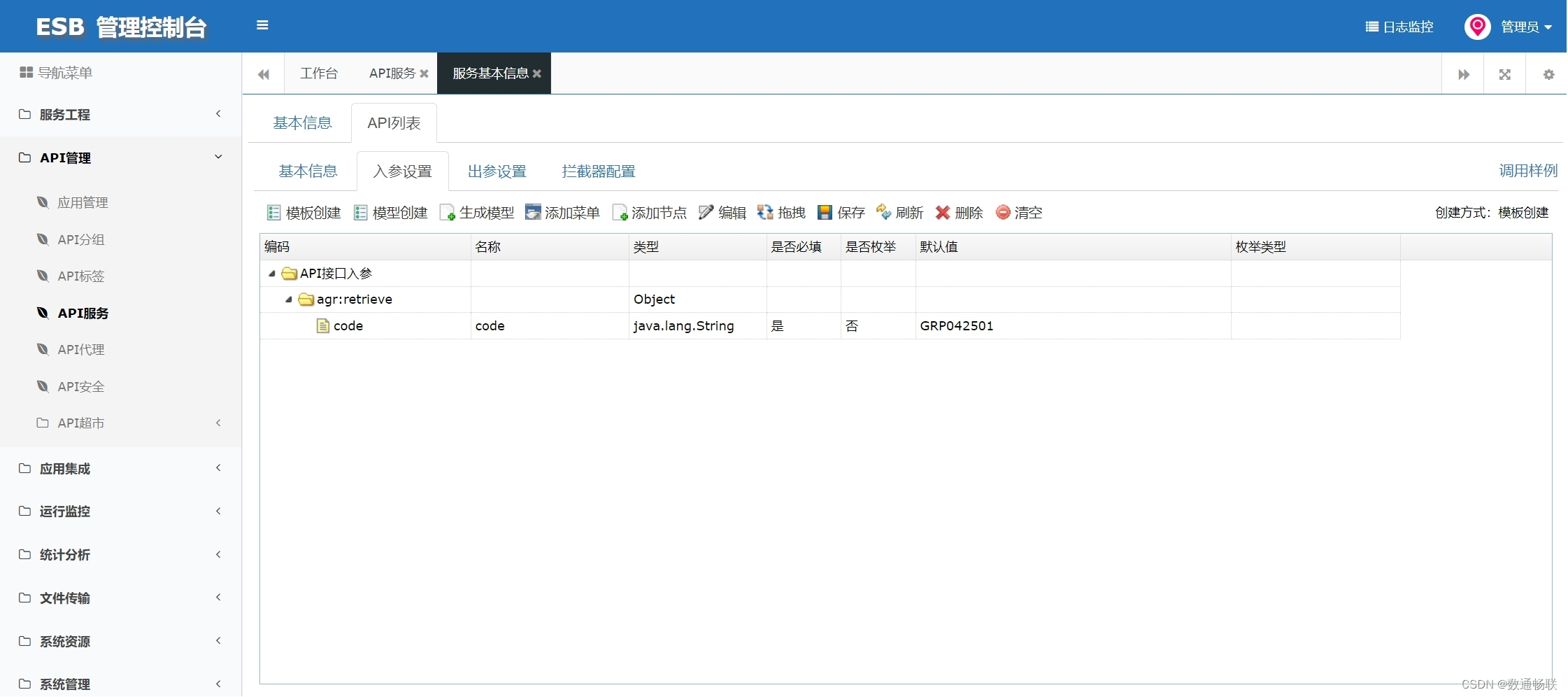The image size is (1568, 697).
Task: Open API分组 in sidebar
Action: [81, 239]
